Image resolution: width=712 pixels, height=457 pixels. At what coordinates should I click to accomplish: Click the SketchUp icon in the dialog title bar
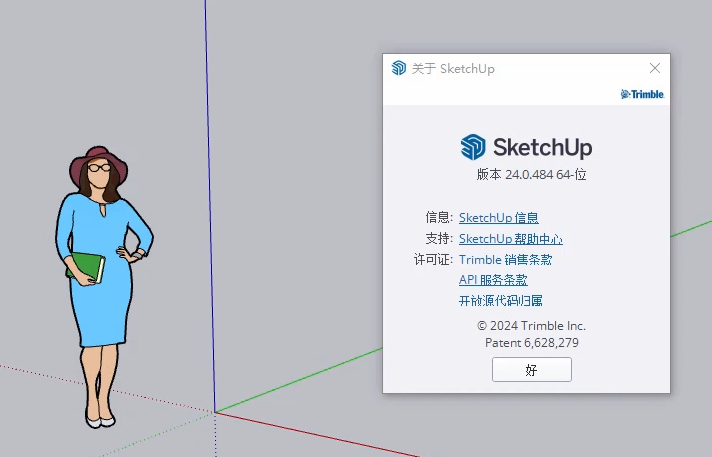399,68
